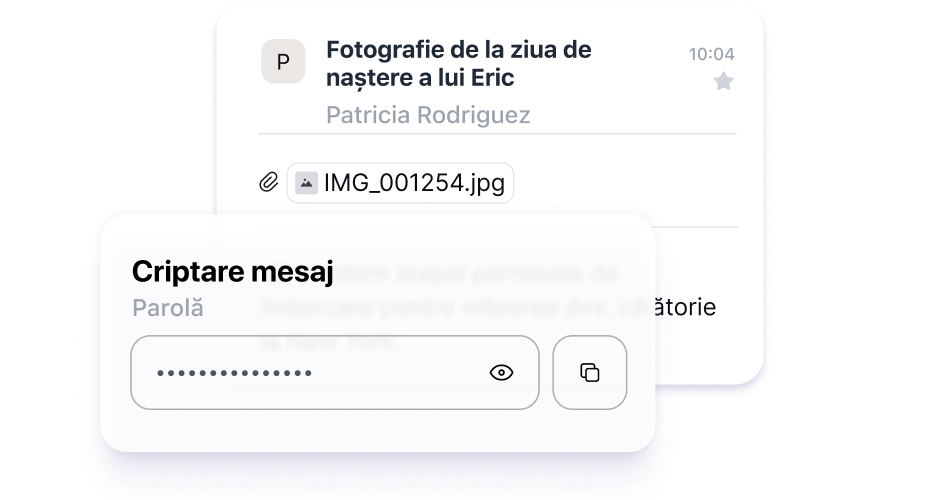
Task: Click the Criptare mesaj heading
Action: (233, 272)
